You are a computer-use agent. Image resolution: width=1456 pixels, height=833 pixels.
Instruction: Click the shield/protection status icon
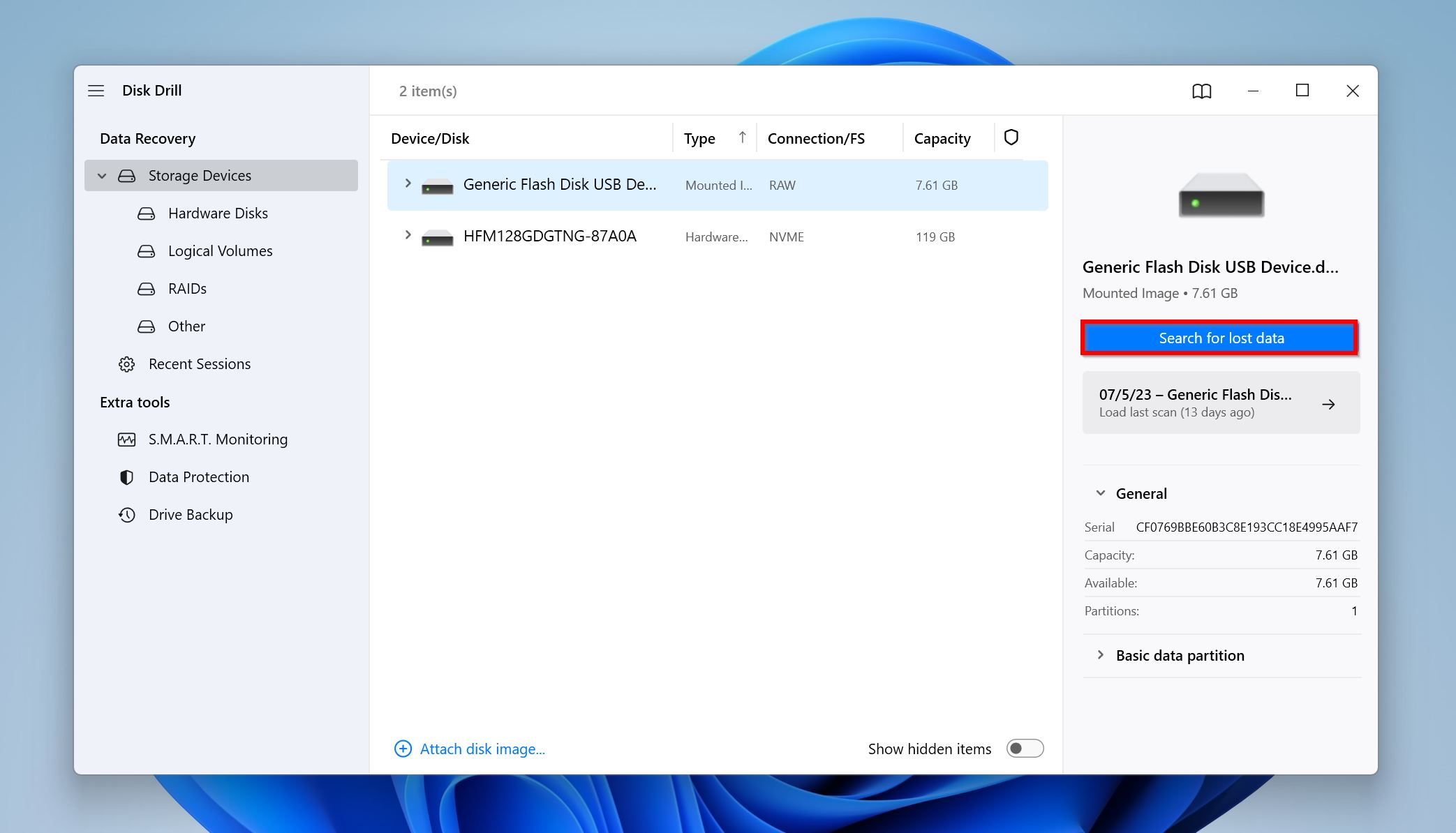point(1011,137)
